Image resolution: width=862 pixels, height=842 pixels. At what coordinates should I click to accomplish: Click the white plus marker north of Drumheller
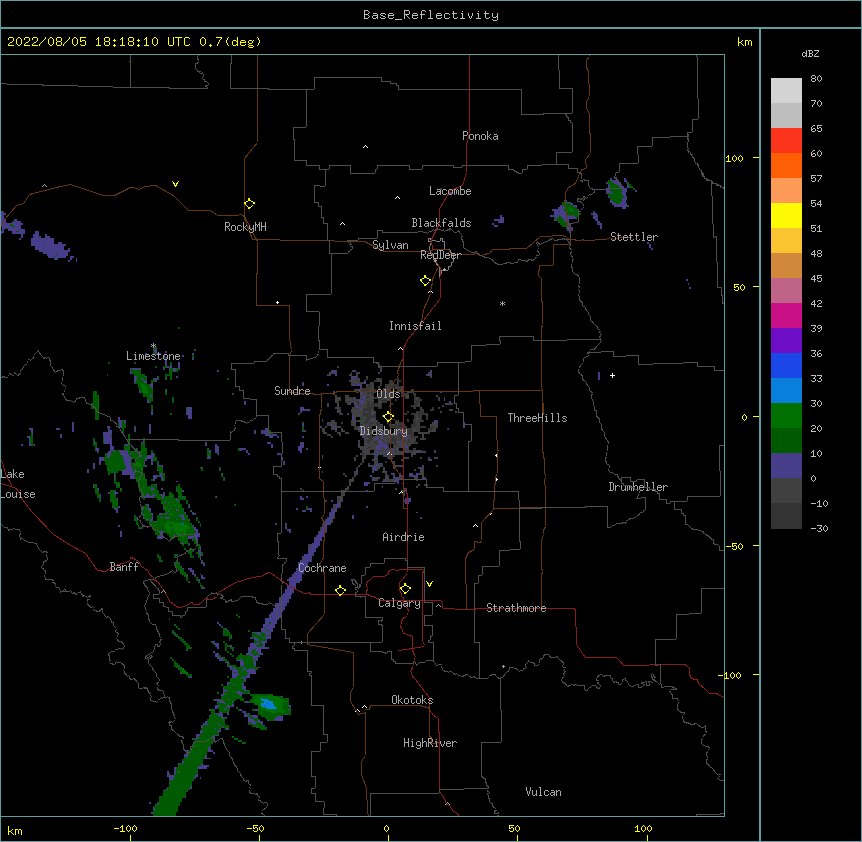tap(612, 375)
